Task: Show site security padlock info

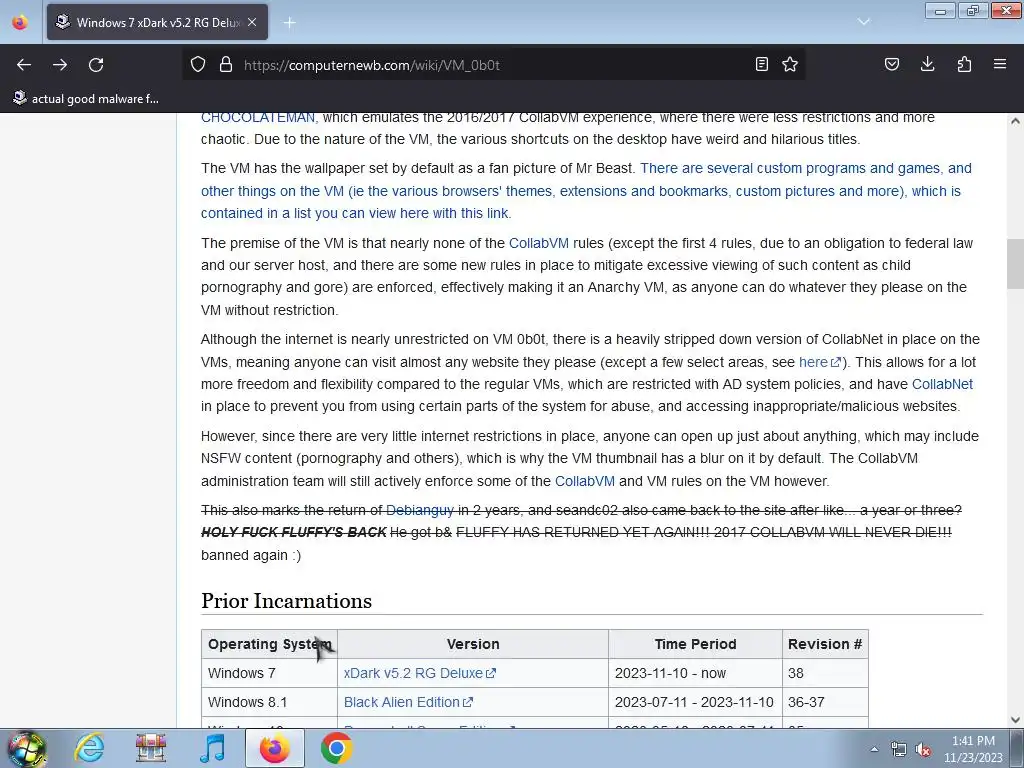Action: coord(226,64)
